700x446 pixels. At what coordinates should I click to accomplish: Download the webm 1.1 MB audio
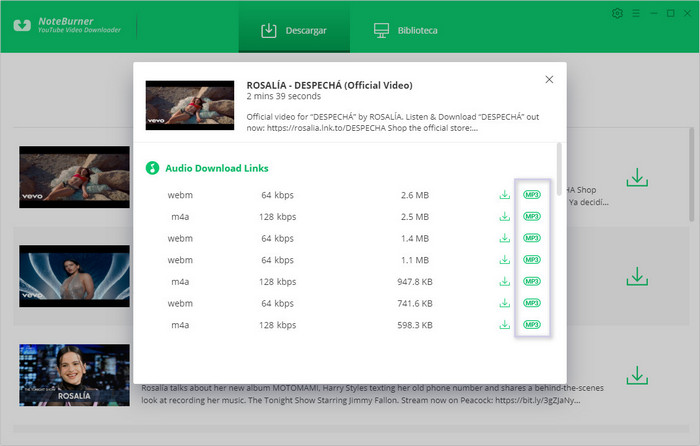504,260
